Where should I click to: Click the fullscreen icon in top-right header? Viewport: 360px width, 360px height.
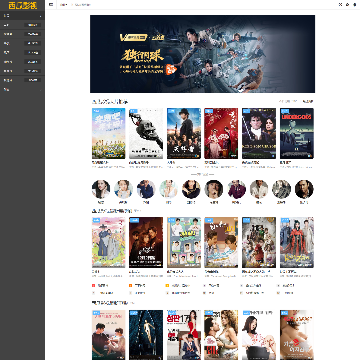pyautogui.click(x=340, y=5)
